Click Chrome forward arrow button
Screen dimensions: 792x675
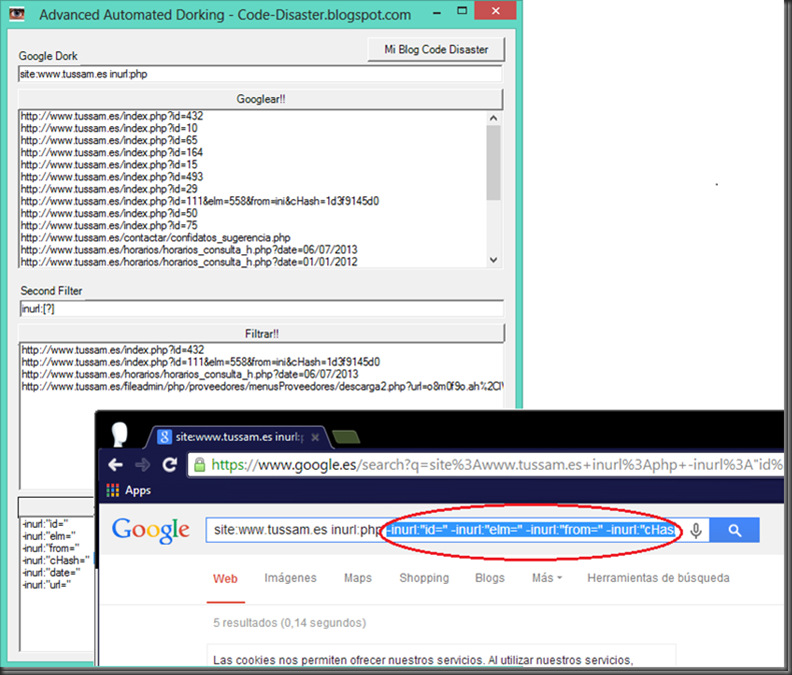[142, 464]
